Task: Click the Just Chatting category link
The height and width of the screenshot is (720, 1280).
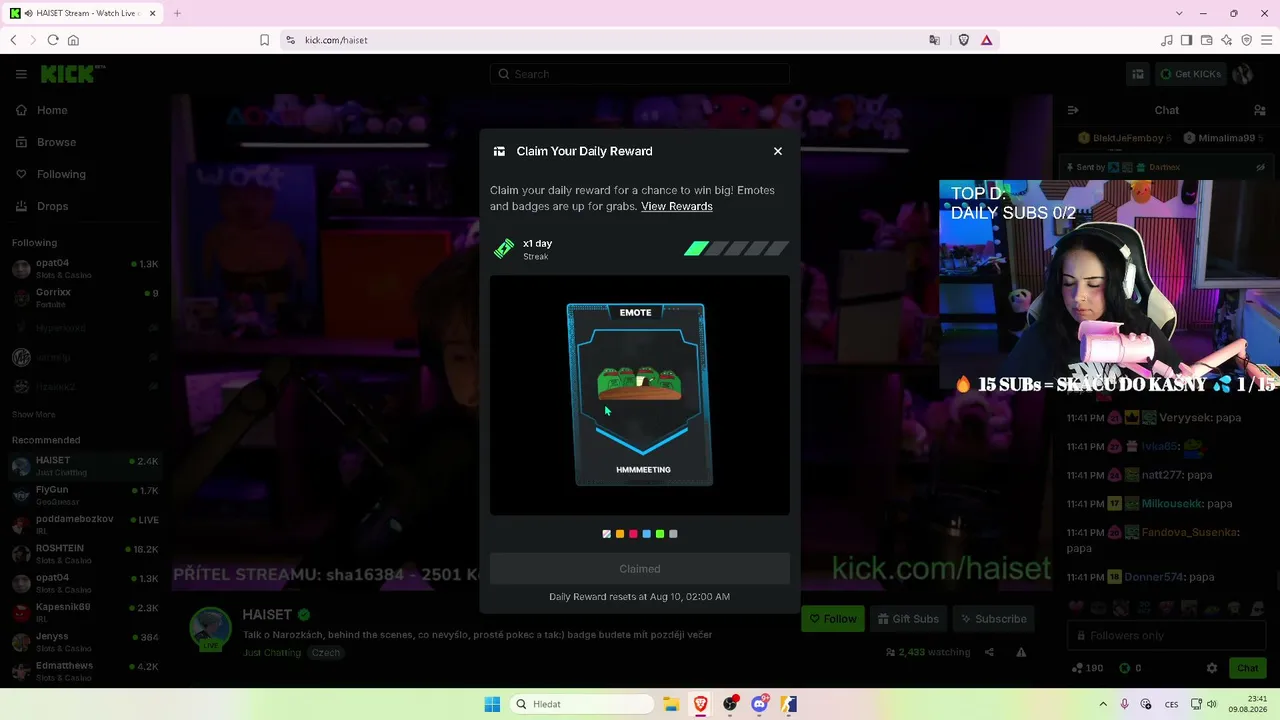Action: [272, 653]
